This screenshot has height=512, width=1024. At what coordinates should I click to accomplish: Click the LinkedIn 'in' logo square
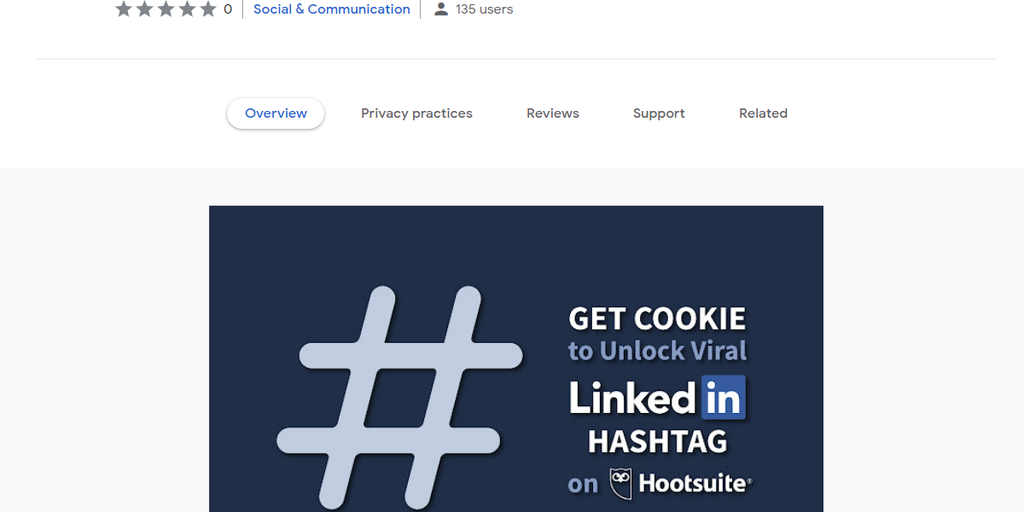point(724,398)
